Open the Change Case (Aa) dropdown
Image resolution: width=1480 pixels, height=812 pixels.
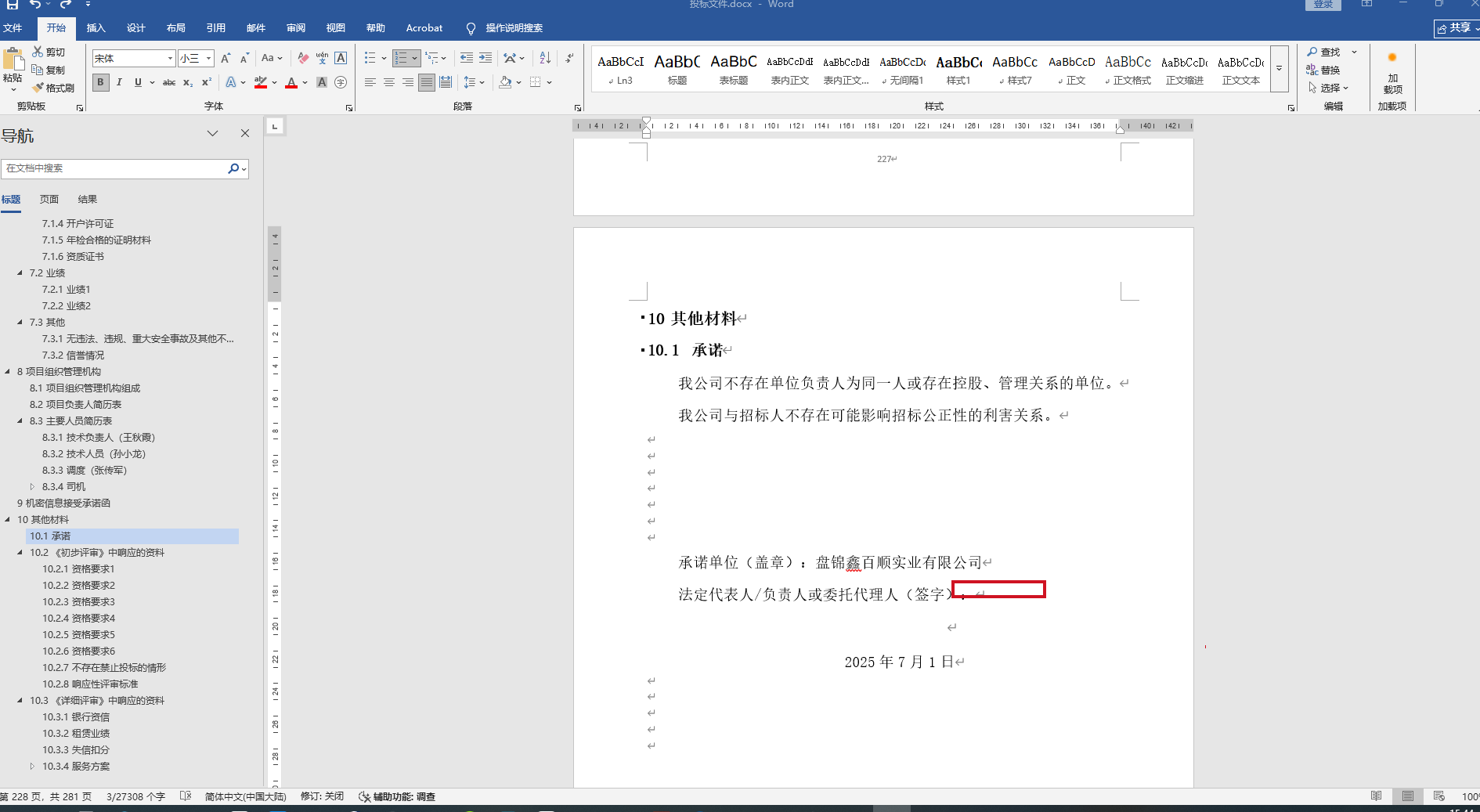click(x=272, y=58)
